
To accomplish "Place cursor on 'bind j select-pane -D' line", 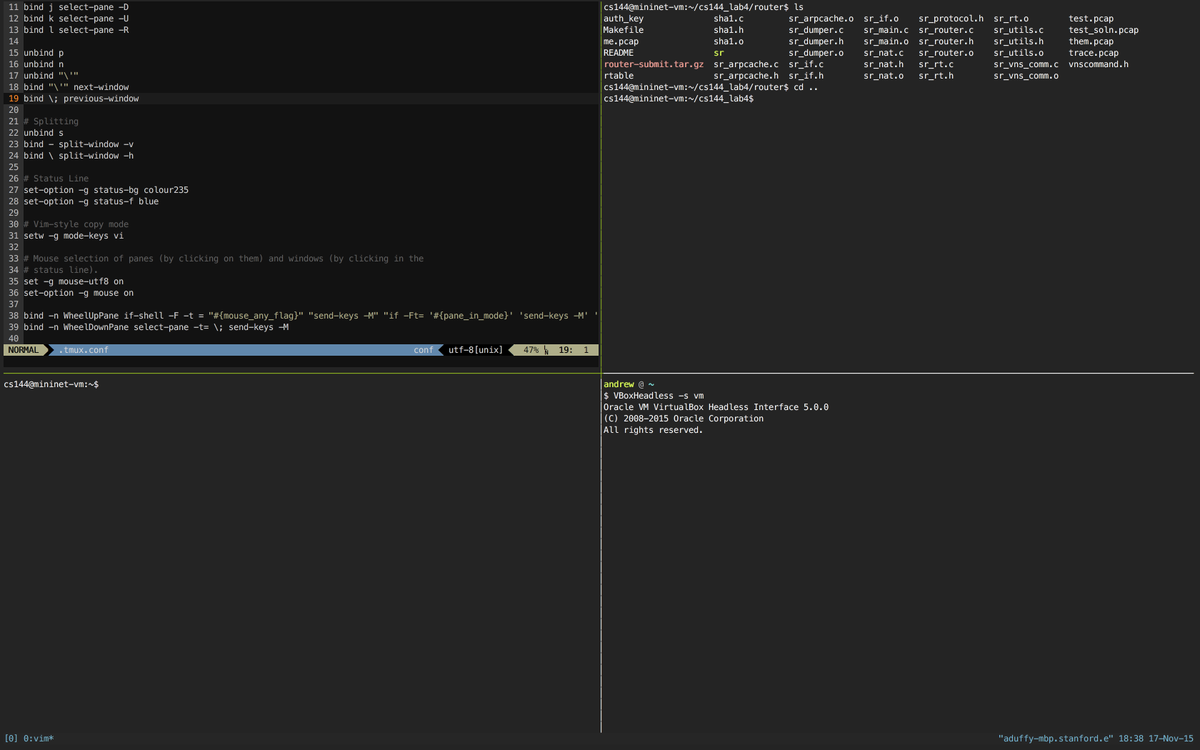I will coord(76,7).
